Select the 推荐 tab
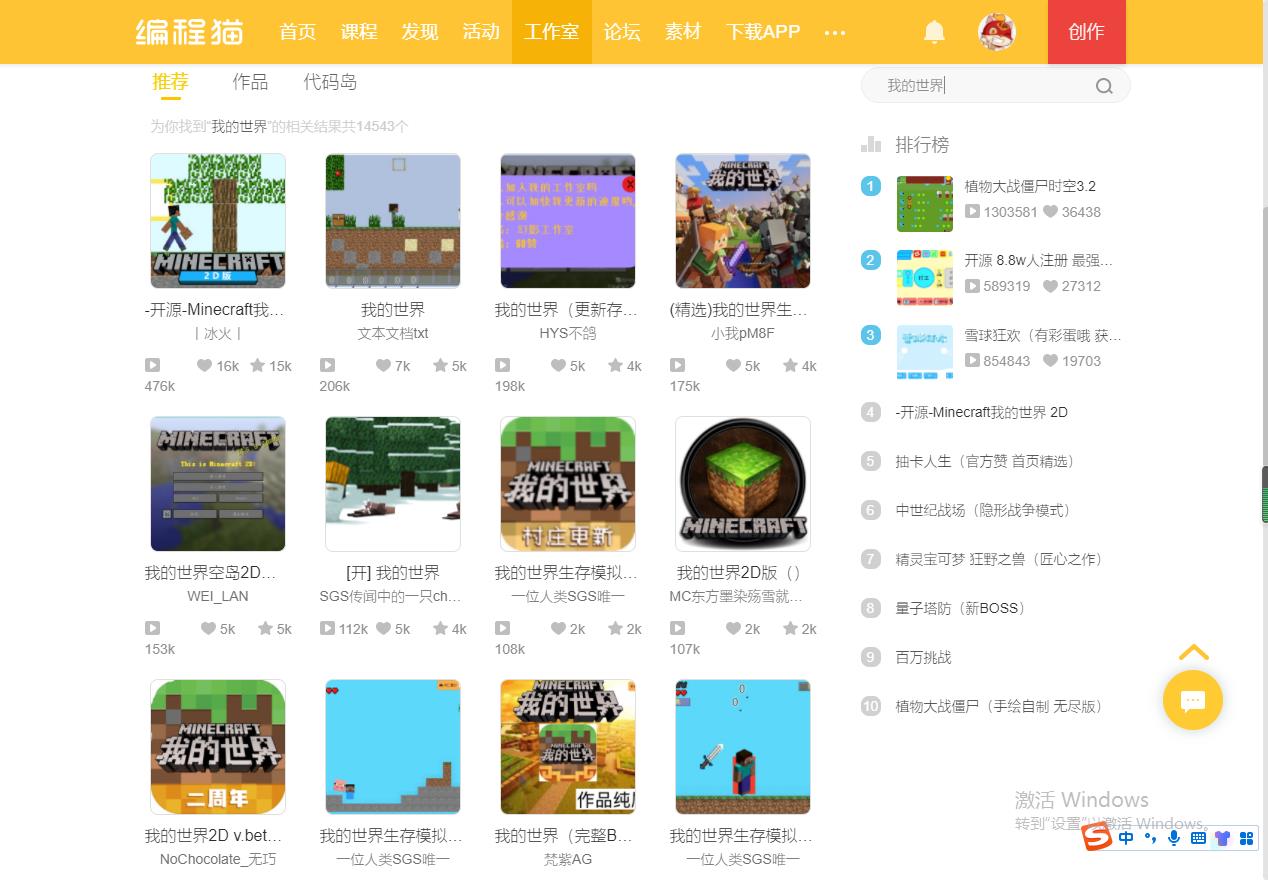Screen dimensions: 1268x880 pos(170,82)
